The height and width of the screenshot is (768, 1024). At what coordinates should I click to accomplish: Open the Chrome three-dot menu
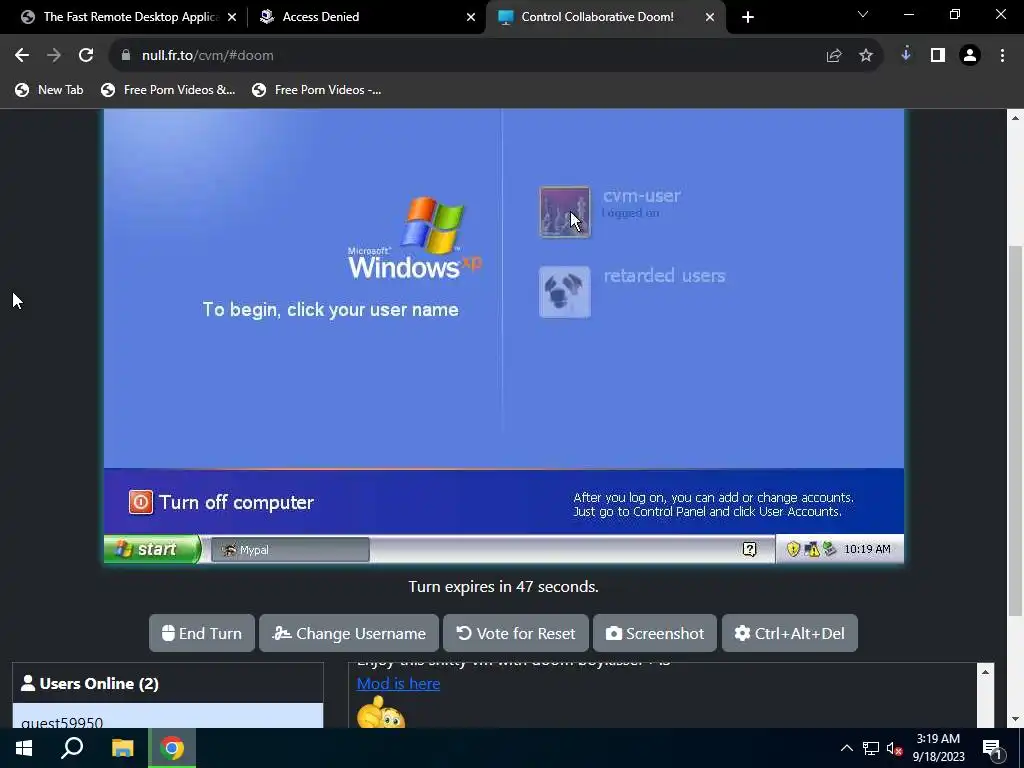[x=1002, y=56]
